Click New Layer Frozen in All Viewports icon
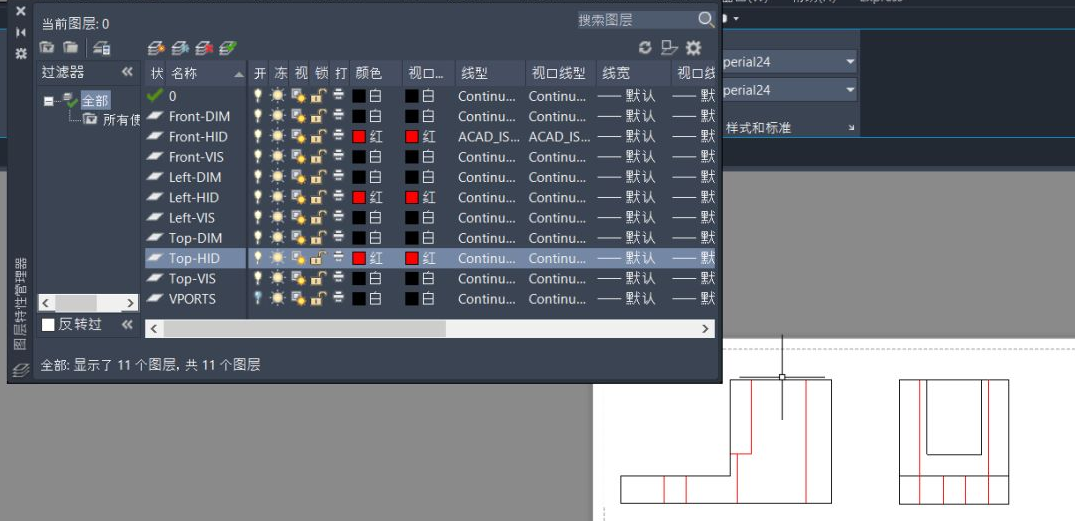 coord(180,48)
